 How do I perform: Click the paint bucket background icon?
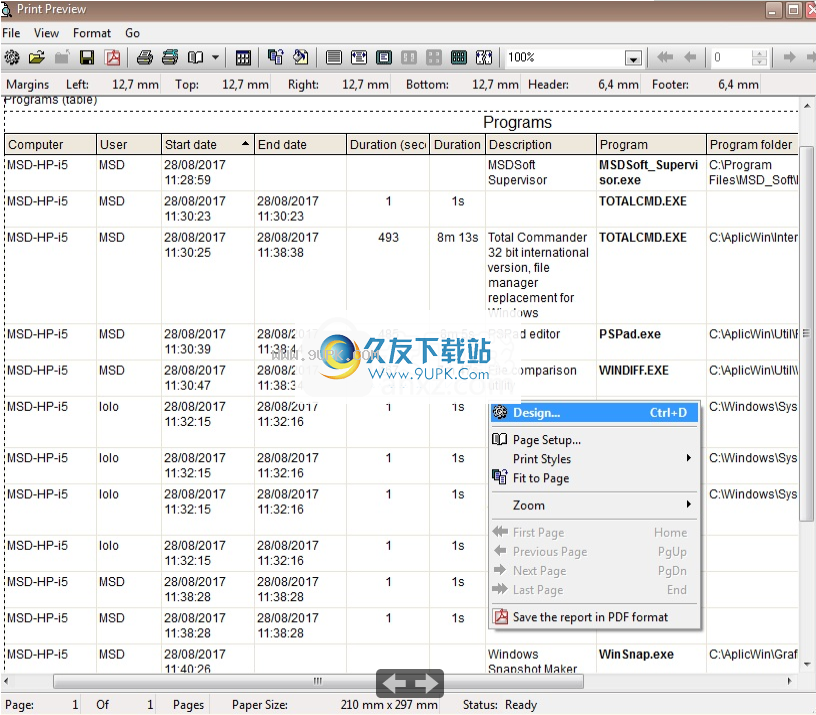coord(301,57)
